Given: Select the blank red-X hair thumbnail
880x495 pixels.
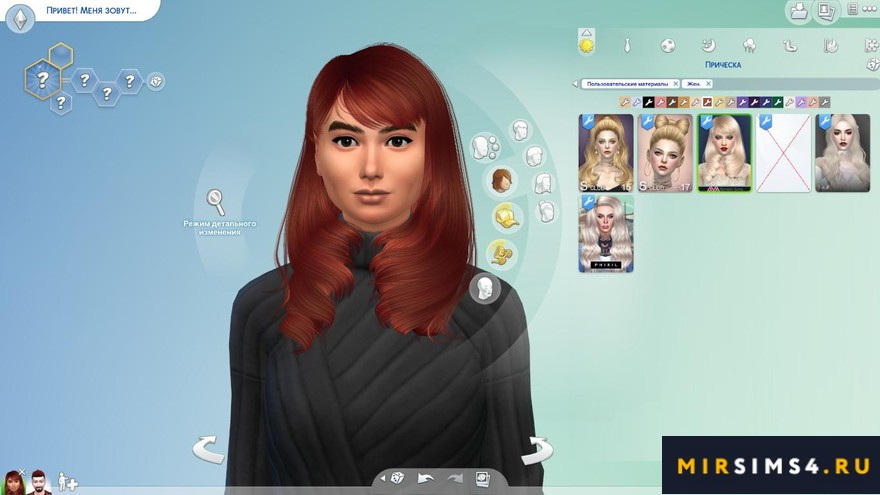Looking at the screenshot, I should point(783,153).
